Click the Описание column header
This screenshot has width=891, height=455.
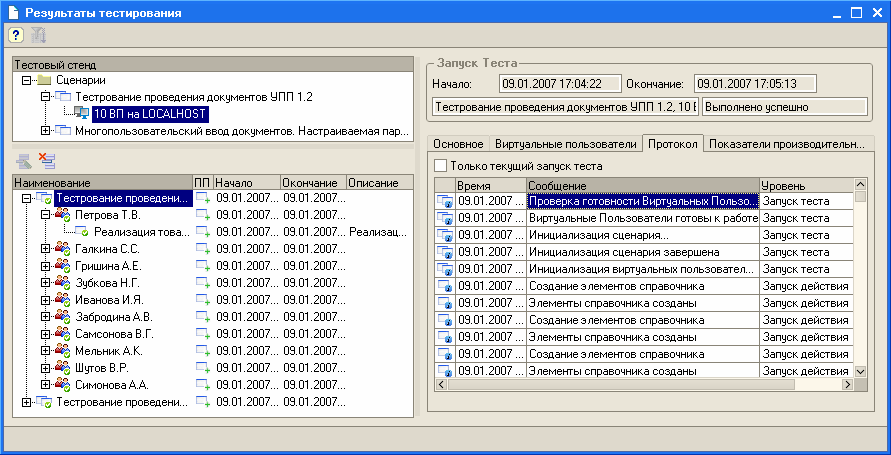[x=380, y=183]
